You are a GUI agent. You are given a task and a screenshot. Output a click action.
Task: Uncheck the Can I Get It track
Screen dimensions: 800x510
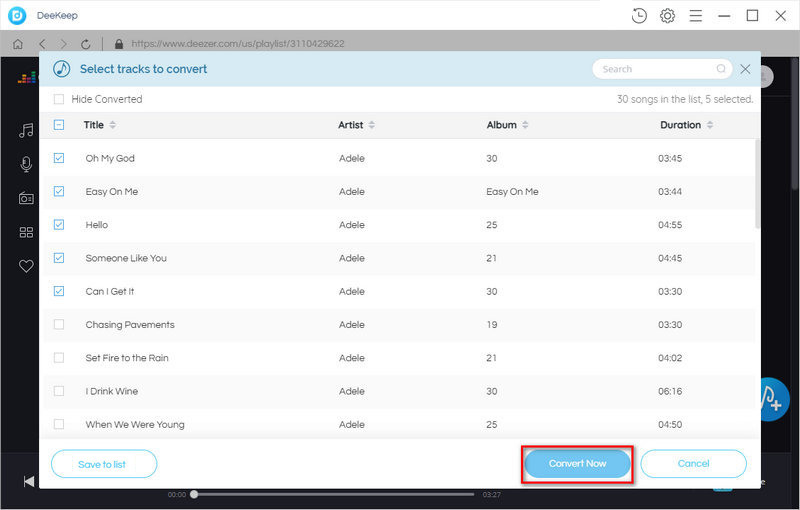(59, 291)
